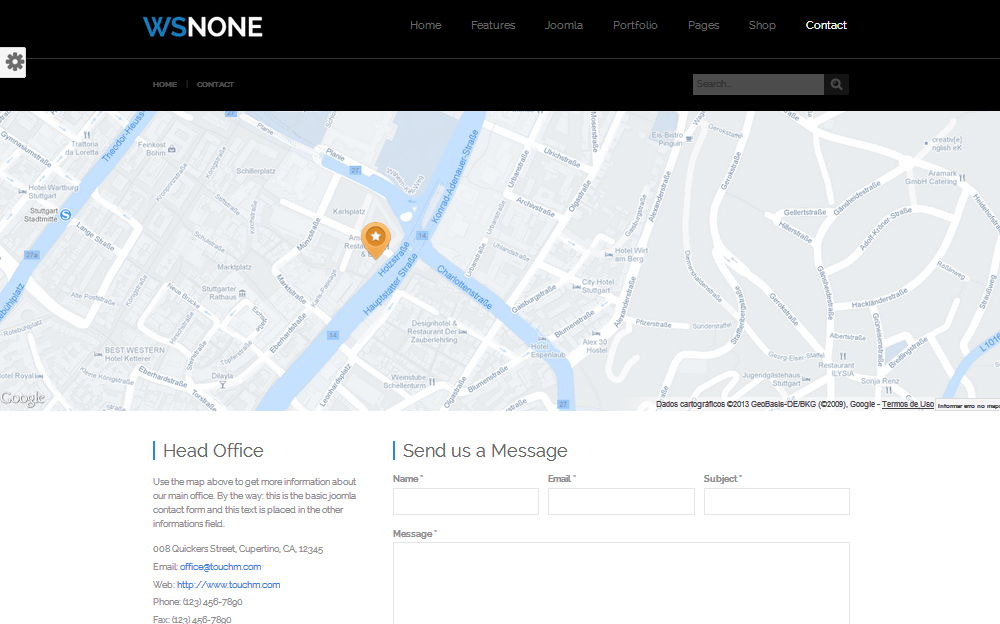Viewport: 1000px width, 624px height.
Task: Click the Google logo on the map
Action: click(x=23, y=399)
